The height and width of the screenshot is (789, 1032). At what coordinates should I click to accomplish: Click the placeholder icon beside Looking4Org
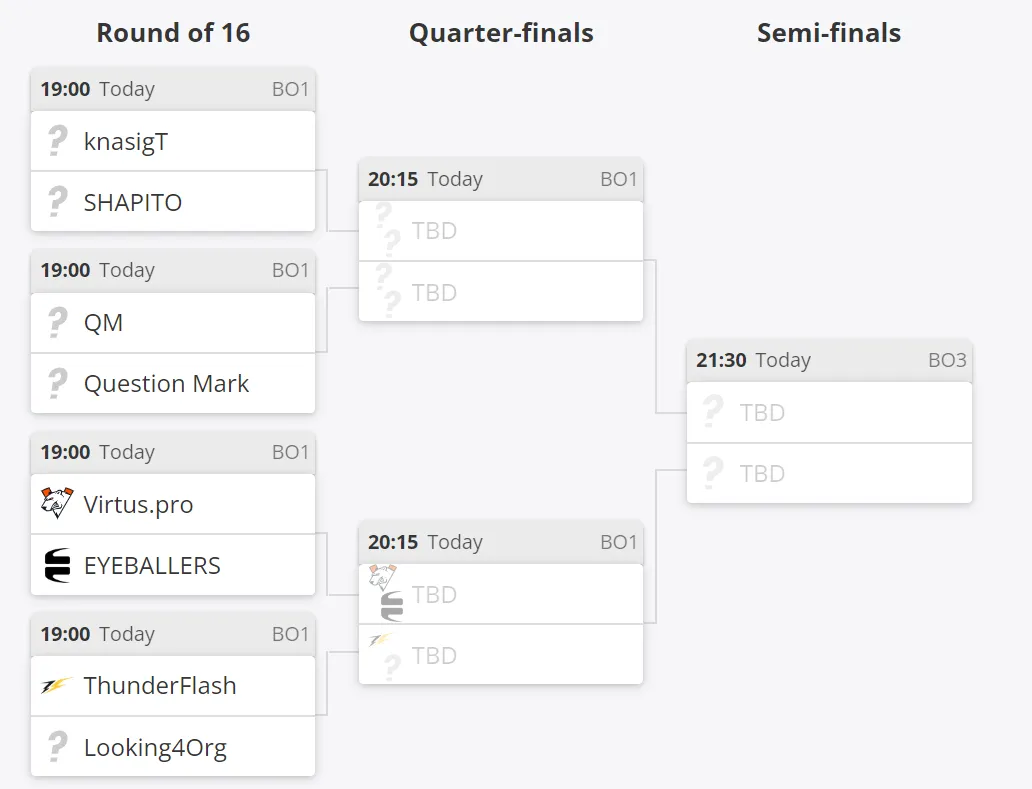[57, 746]
